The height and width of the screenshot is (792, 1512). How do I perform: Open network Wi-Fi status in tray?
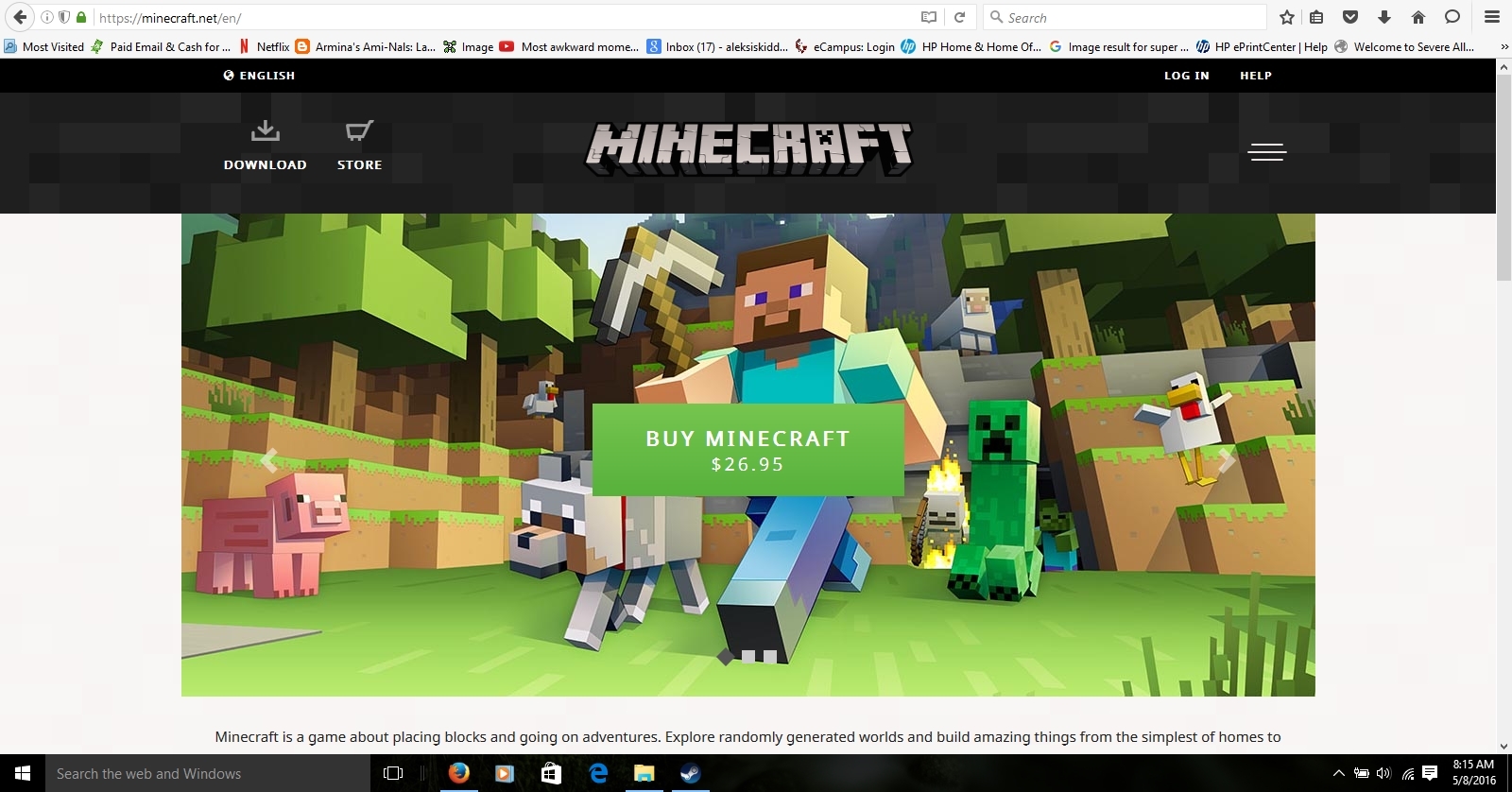click(x=1408, y=773)
